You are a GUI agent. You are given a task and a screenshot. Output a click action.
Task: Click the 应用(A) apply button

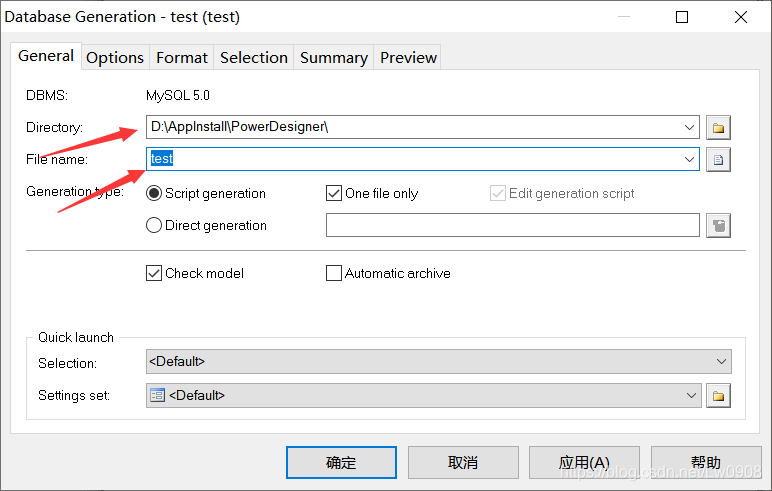click(584, 462)
